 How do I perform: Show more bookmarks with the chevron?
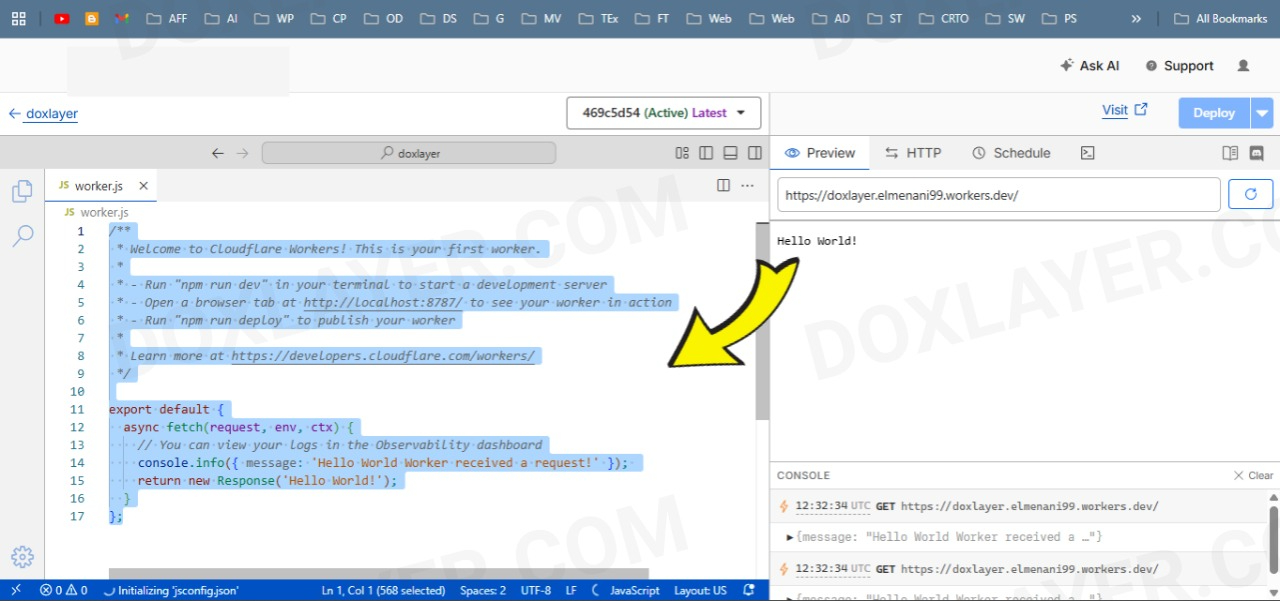pos(1136,18)
